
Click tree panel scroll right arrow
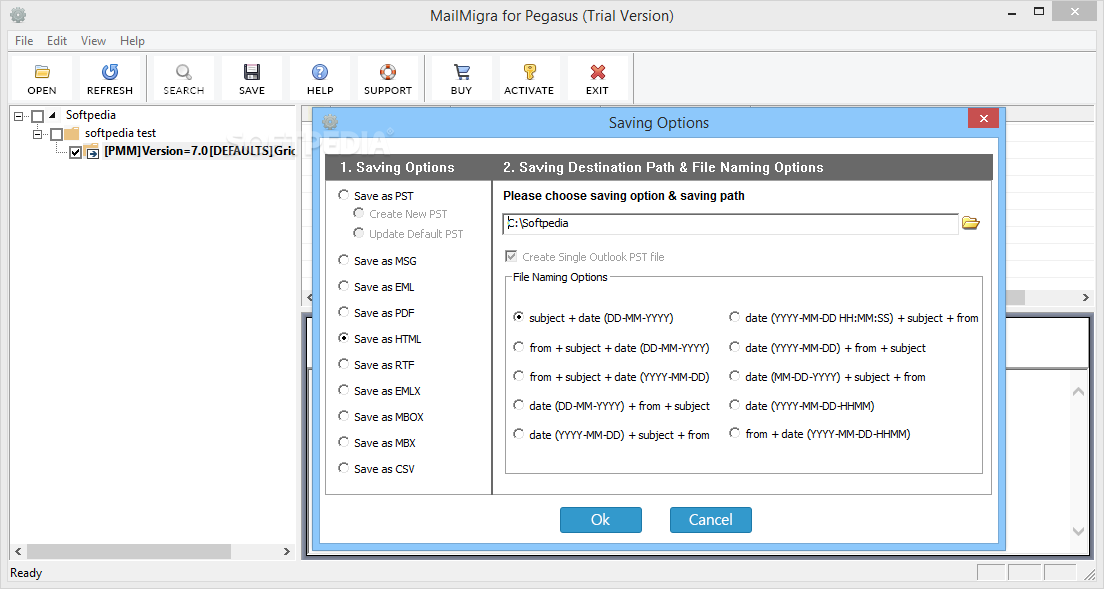[x=287, y=552]
